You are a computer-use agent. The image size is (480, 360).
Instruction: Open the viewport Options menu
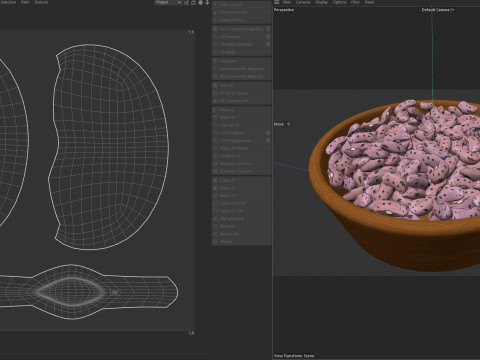pos(339,2)
